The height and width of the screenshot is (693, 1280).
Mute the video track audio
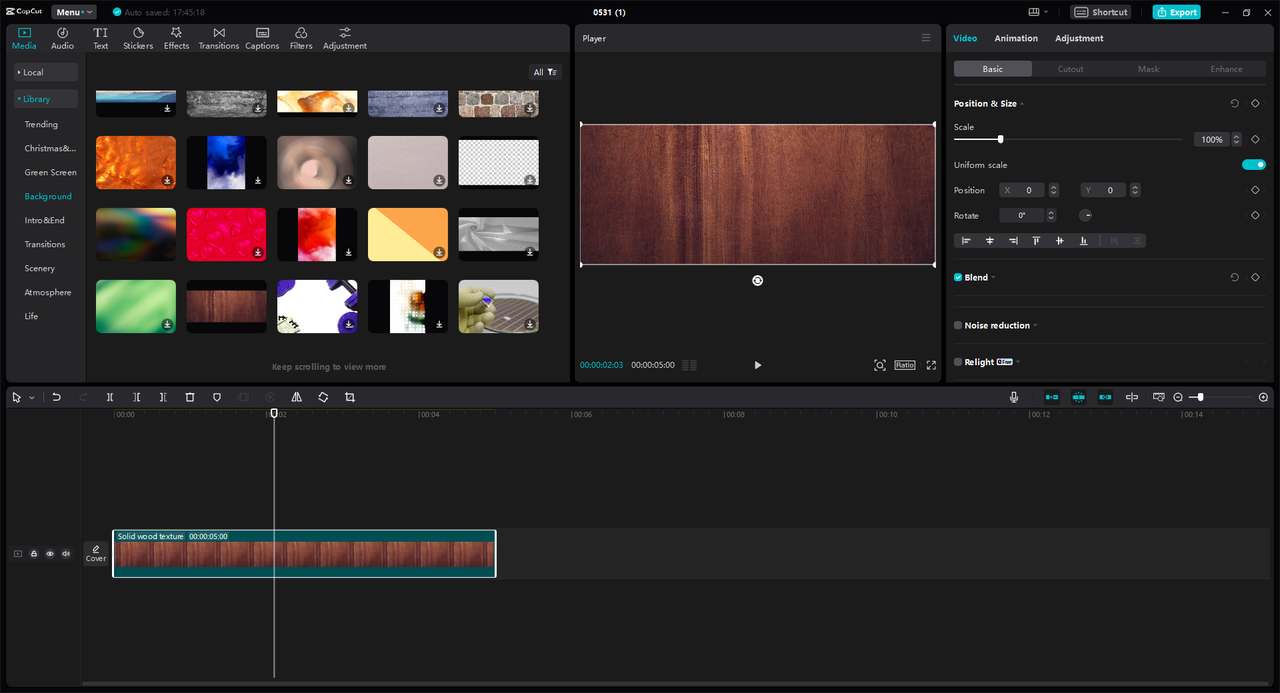click(x=66, y=553)
